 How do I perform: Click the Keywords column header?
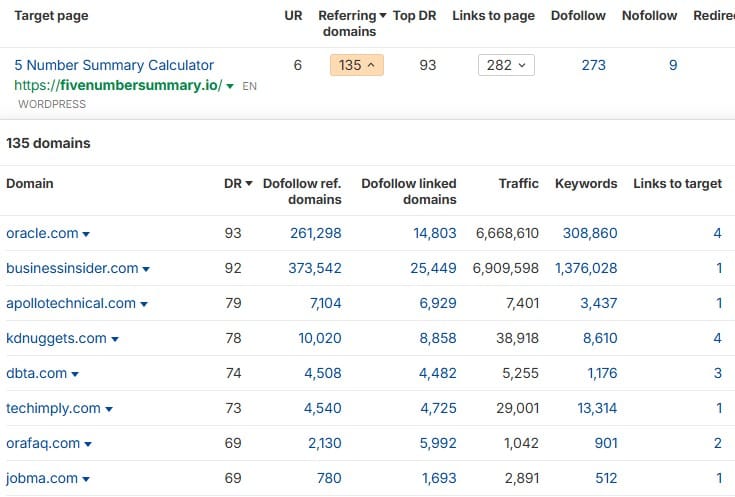pyautogui.click(x=586, y=184)
